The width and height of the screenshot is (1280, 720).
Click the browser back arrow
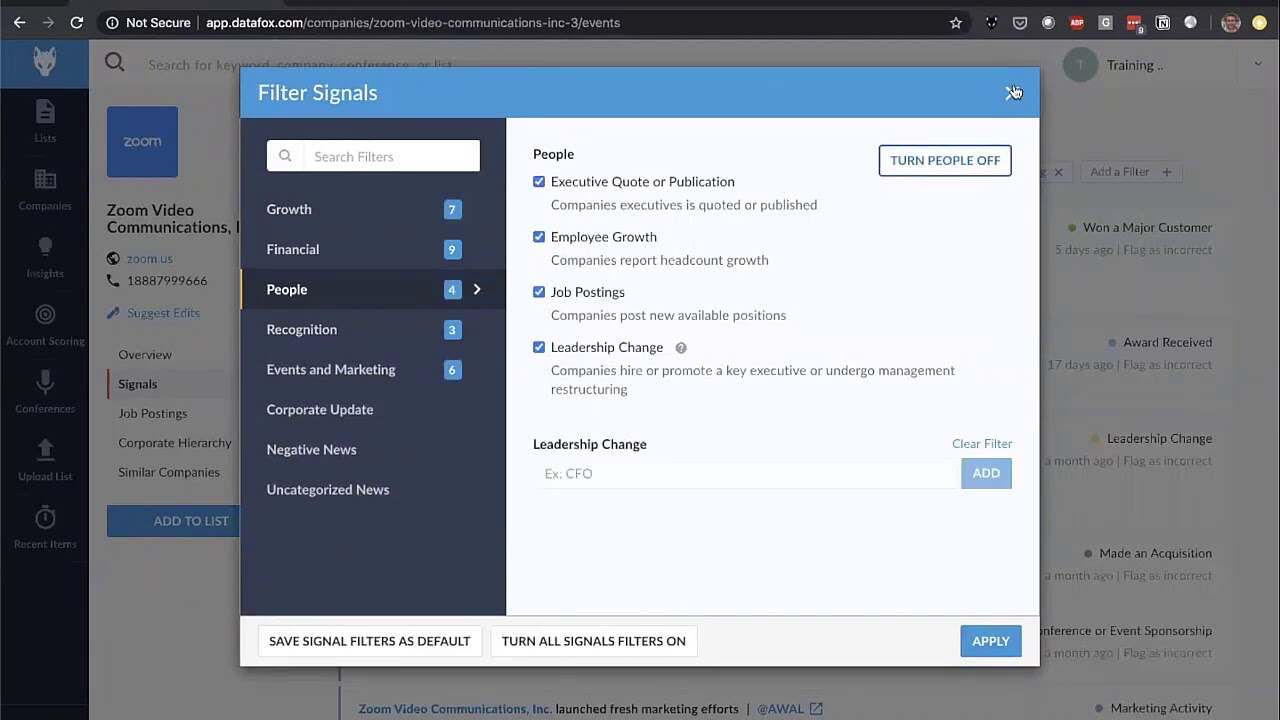[x=20, y=22]
